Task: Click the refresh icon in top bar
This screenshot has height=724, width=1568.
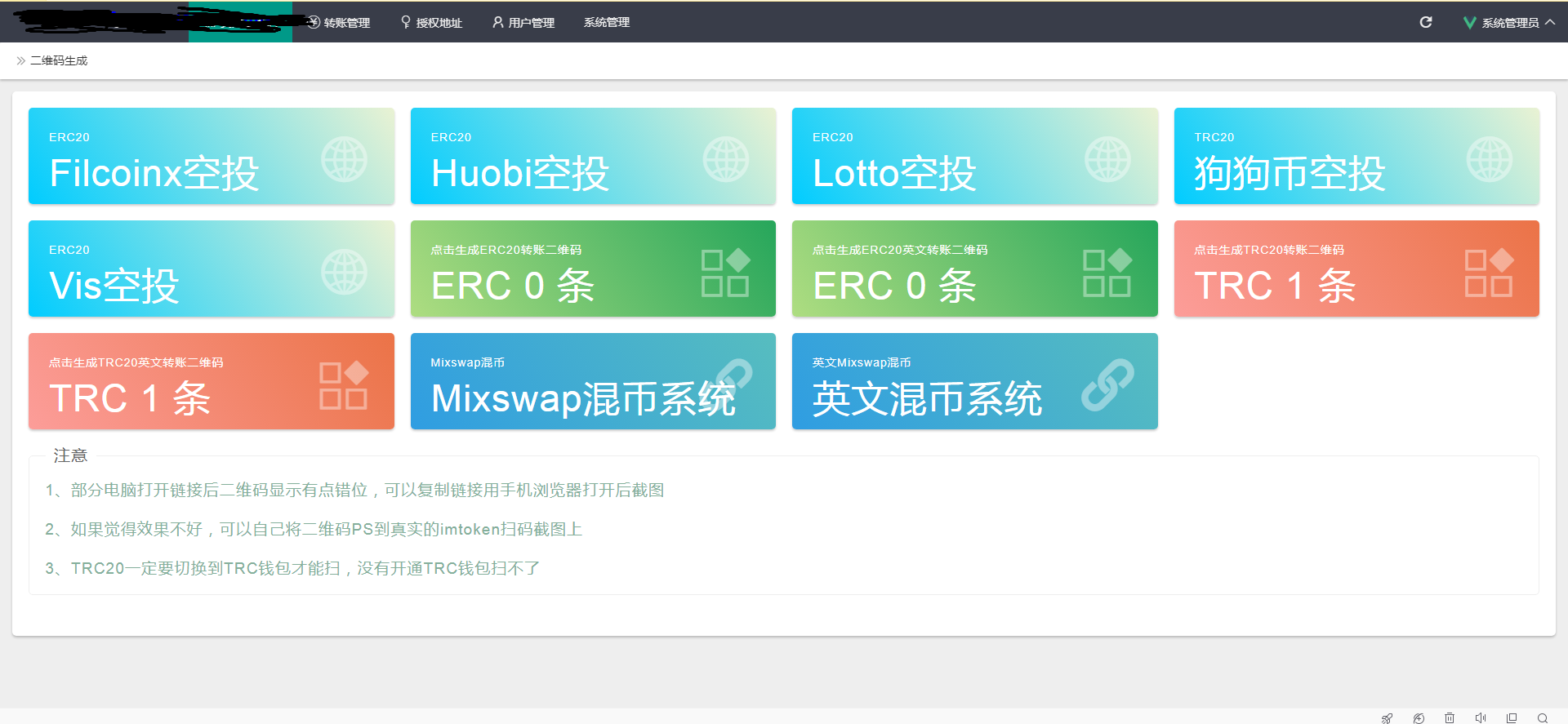Action: tap(1426, 22)
